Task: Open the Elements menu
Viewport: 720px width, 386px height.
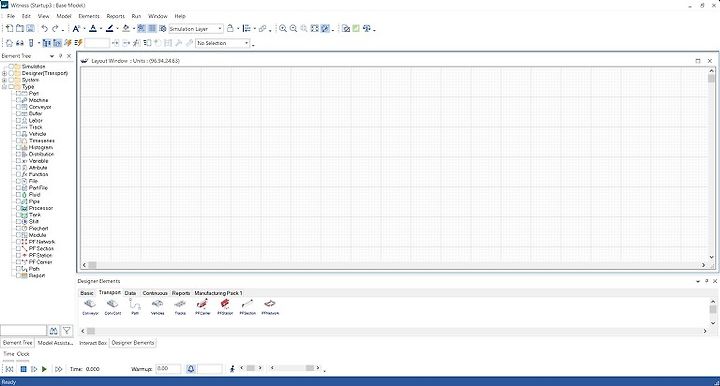Action: [89, 16]
